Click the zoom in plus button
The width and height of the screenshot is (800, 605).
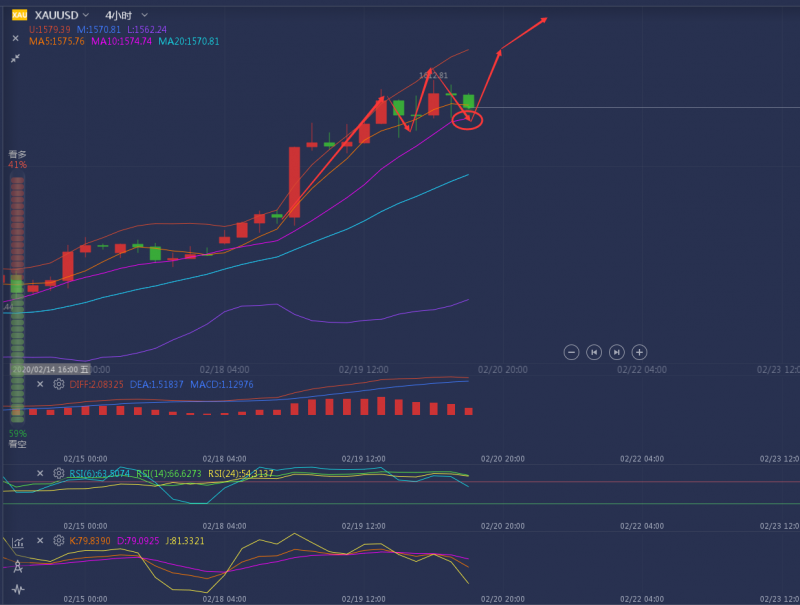click(639, 352)
